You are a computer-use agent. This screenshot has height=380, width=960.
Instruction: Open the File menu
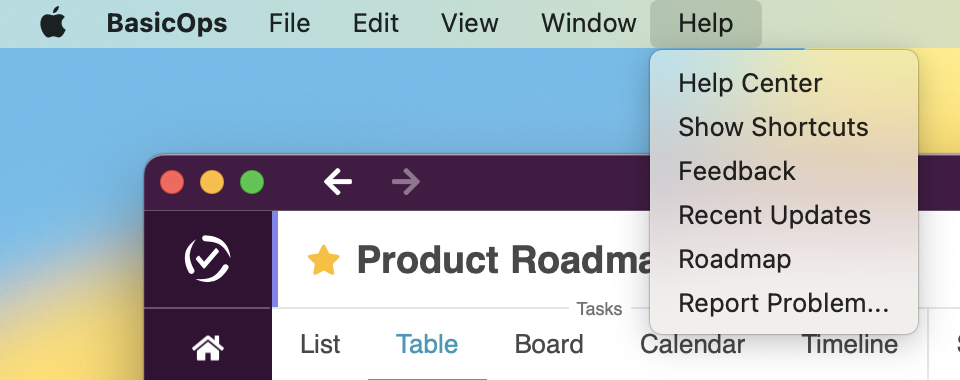(x=290, y=23)
